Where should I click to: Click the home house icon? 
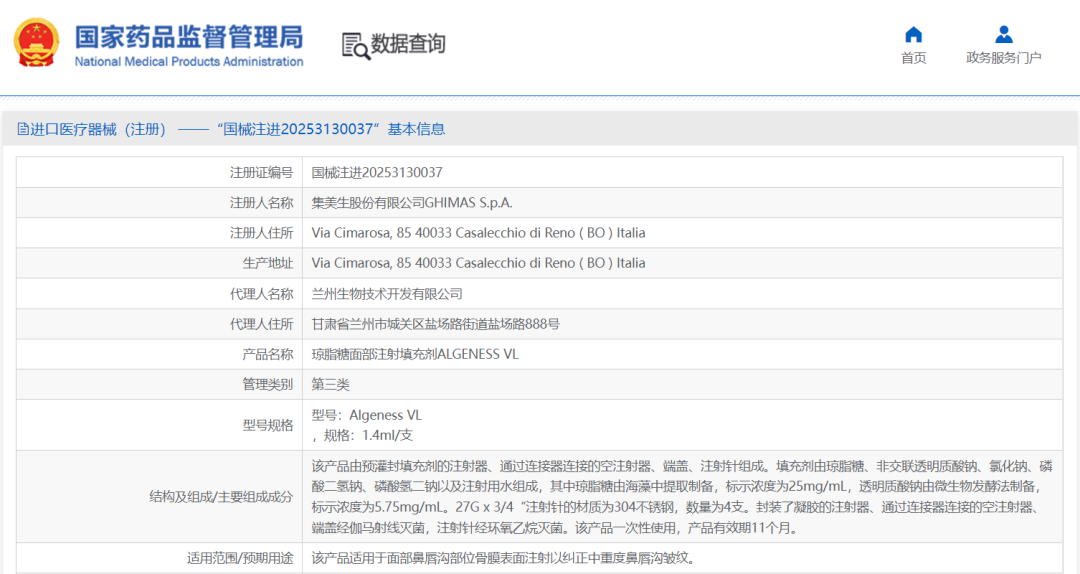(x=913, y=34)
